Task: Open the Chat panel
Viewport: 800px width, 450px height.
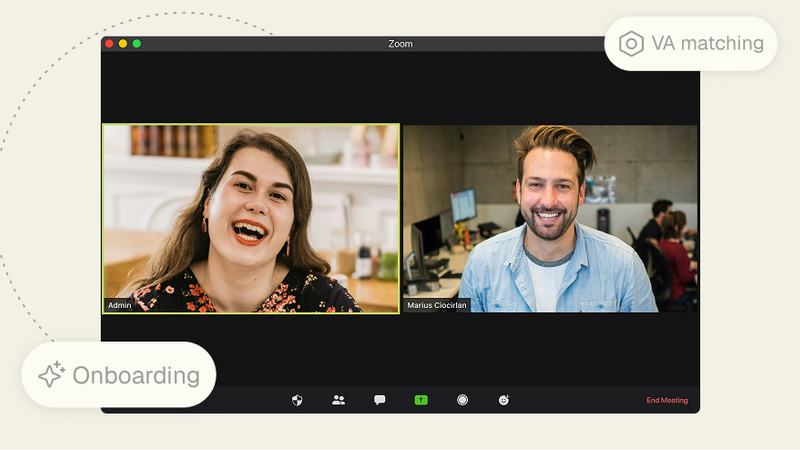Action: [380, 400]
